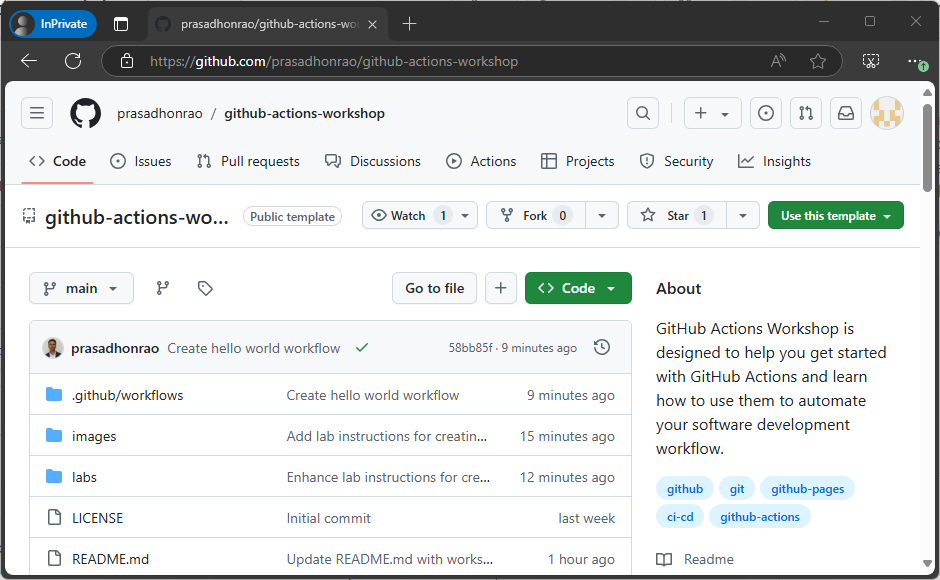Click the InPrivate profile badge

click(53, 24)
